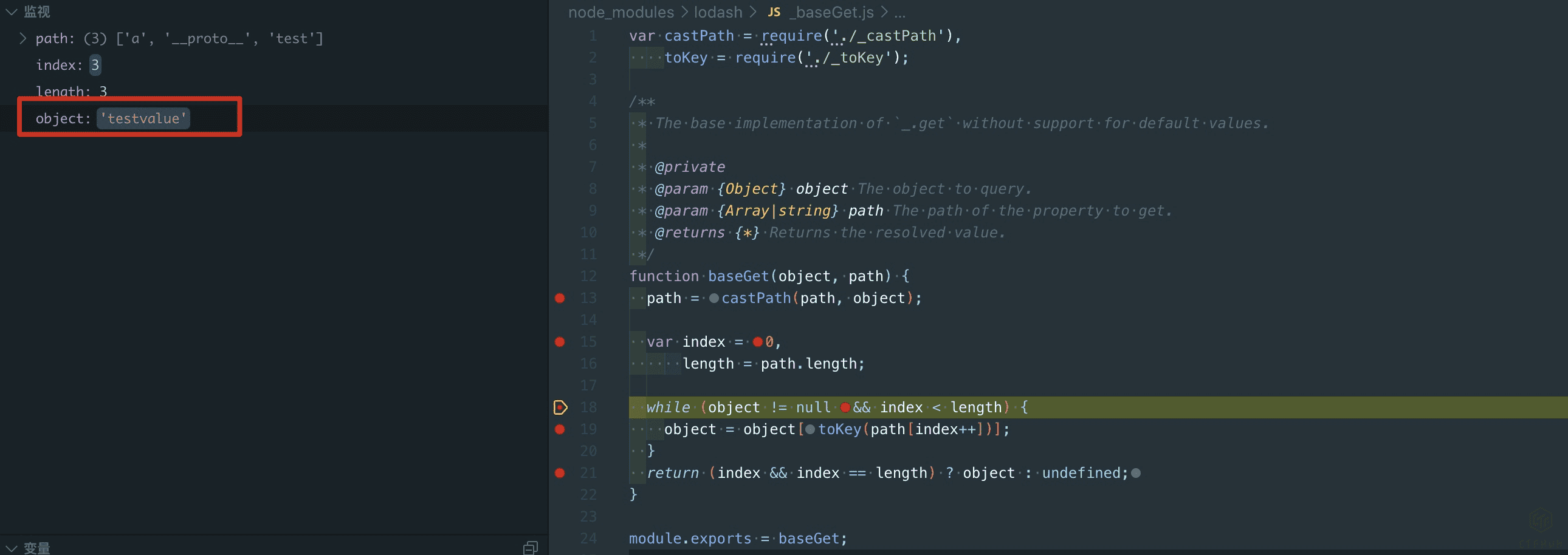Click the collapse-all icon in the 变量 header
The image size is (1568, 555).
point(530,548)
